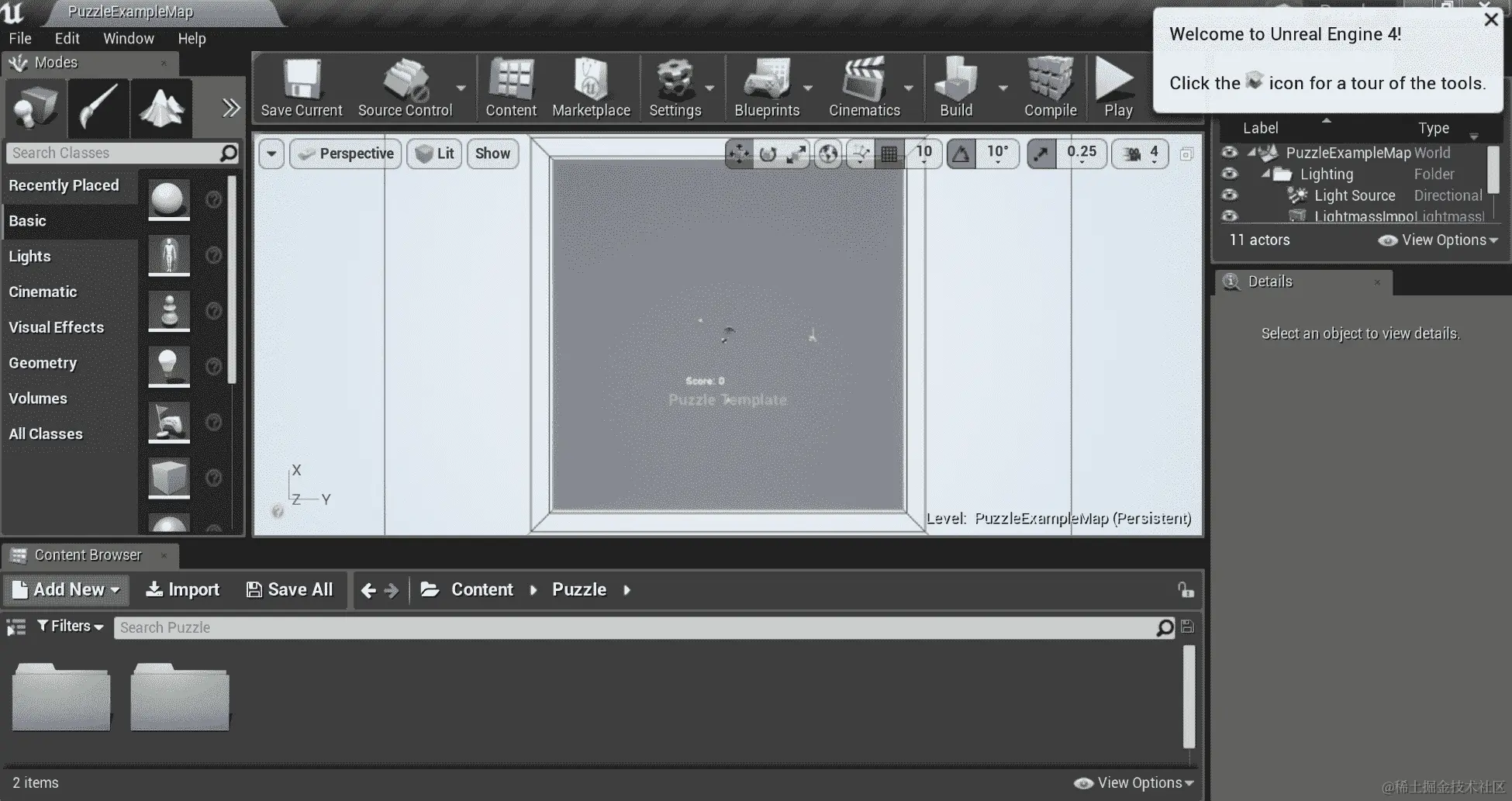
Task: Open the Settings toolbar icon
Action: [x=675, y=87]
